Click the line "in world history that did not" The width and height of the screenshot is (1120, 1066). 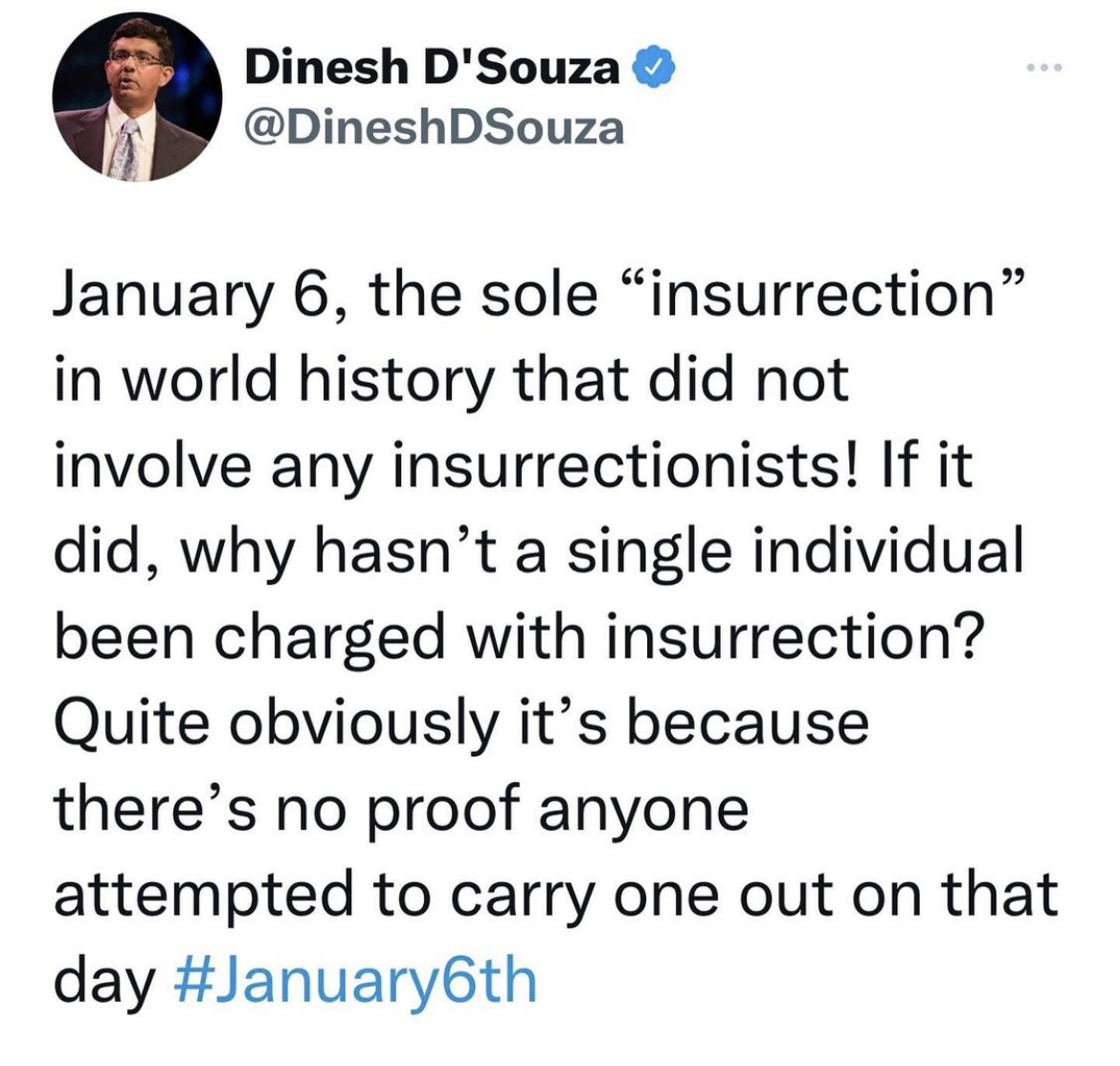[x=452, y=380]
